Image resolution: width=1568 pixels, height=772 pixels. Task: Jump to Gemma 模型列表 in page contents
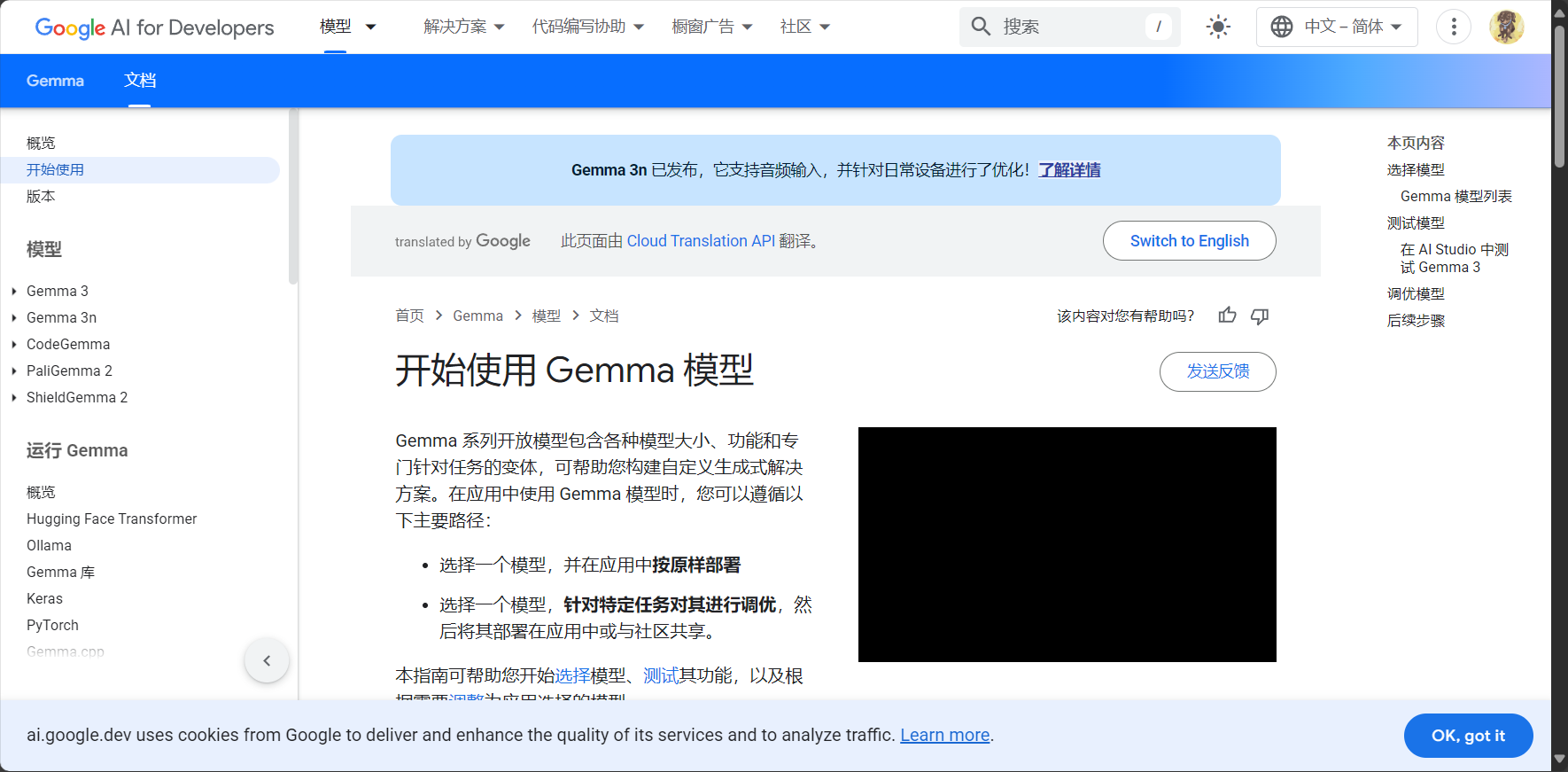pos(1455,196)
